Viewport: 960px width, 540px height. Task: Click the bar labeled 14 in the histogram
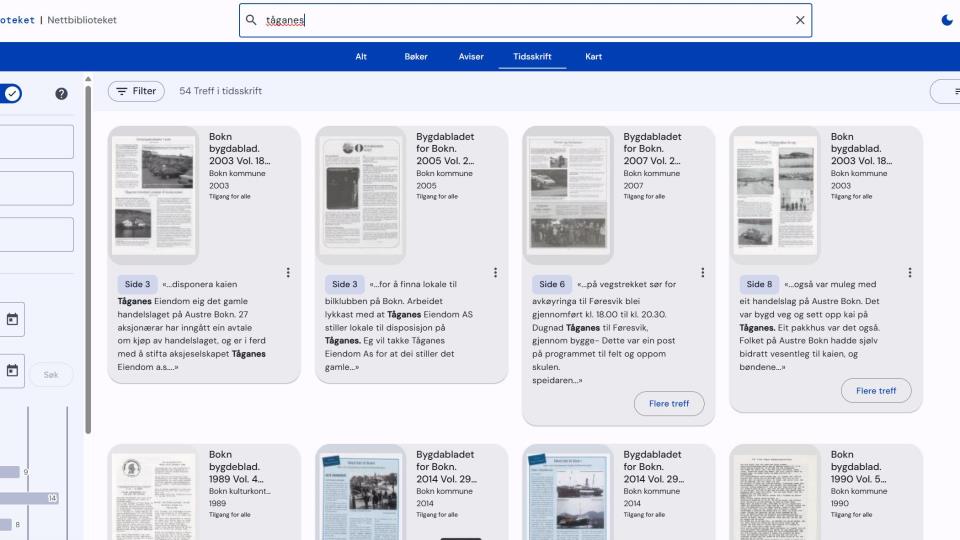pyautogui.click(x=30, y=498)
